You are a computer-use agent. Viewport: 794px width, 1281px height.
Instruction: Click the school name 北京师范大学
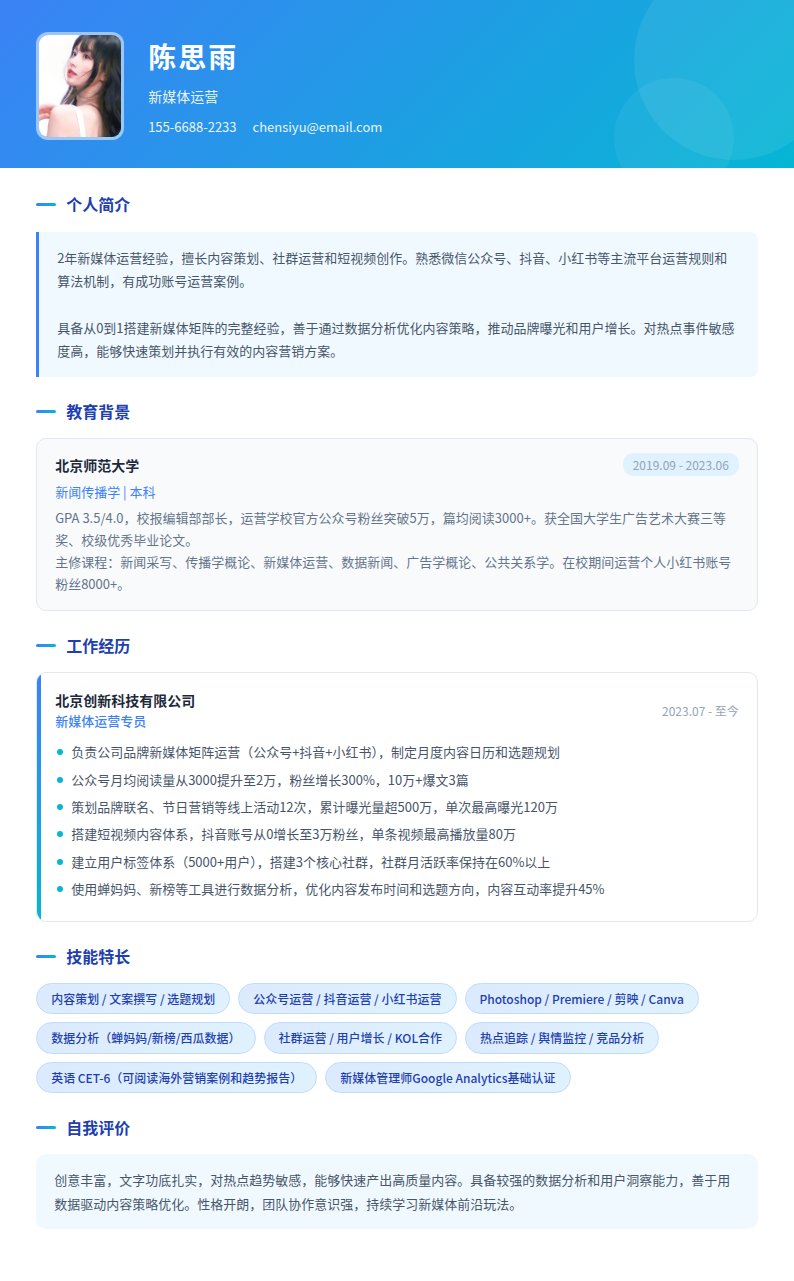(x=97, y=466)
